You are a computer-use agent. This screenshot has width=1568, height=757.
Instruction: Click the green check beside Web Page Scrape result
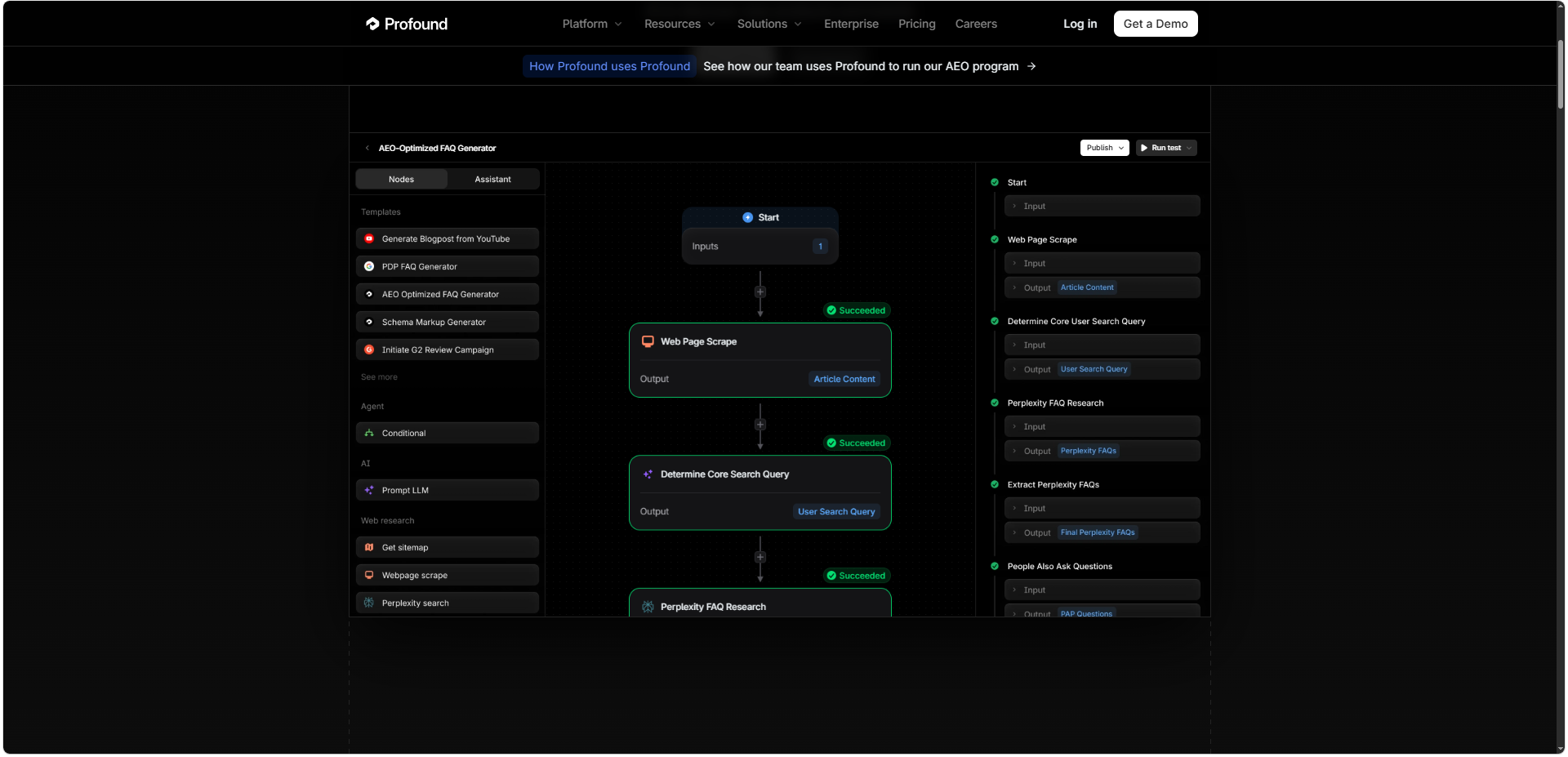point(995,239)
